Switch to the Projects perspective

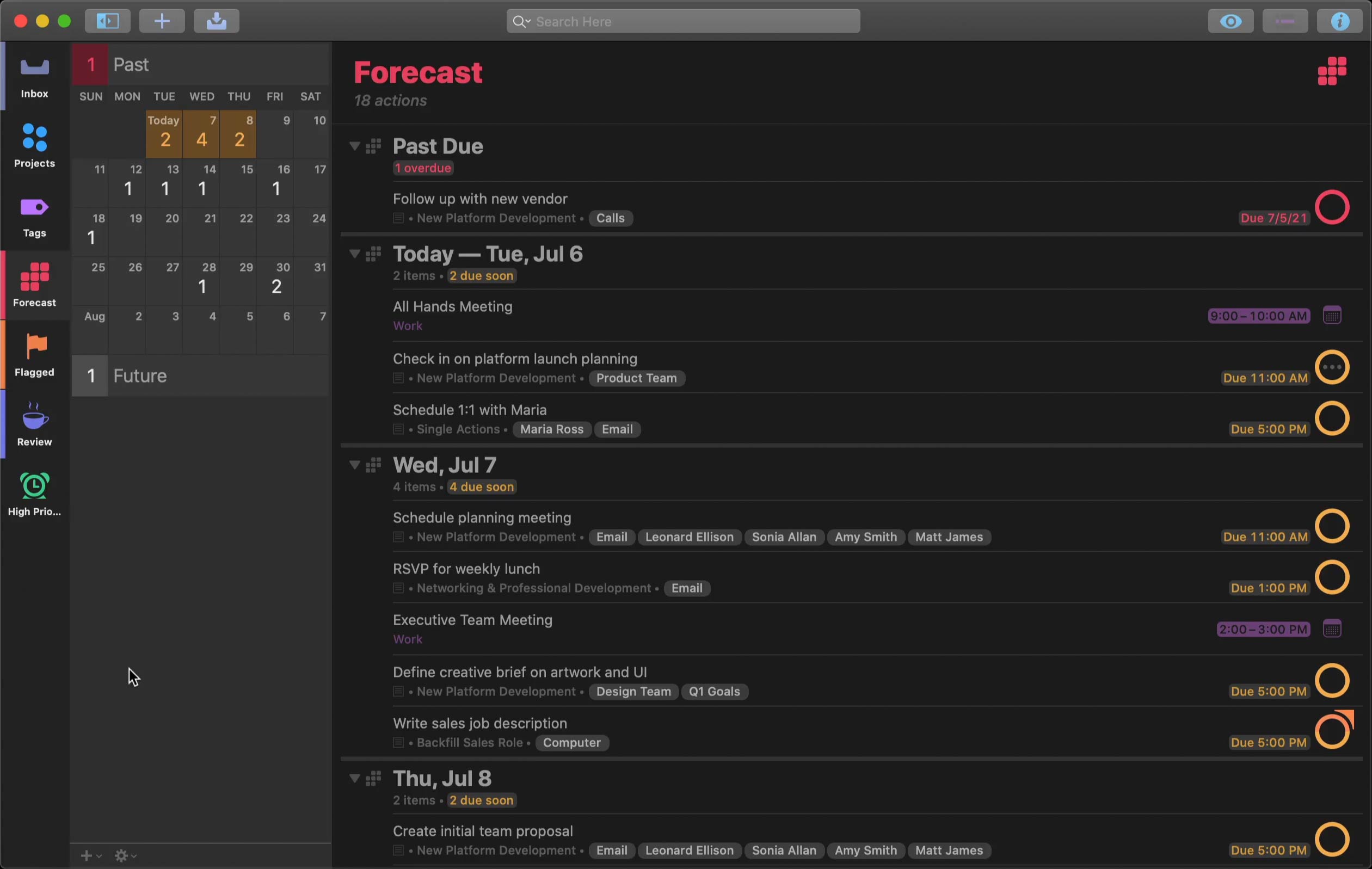[34, 146]
